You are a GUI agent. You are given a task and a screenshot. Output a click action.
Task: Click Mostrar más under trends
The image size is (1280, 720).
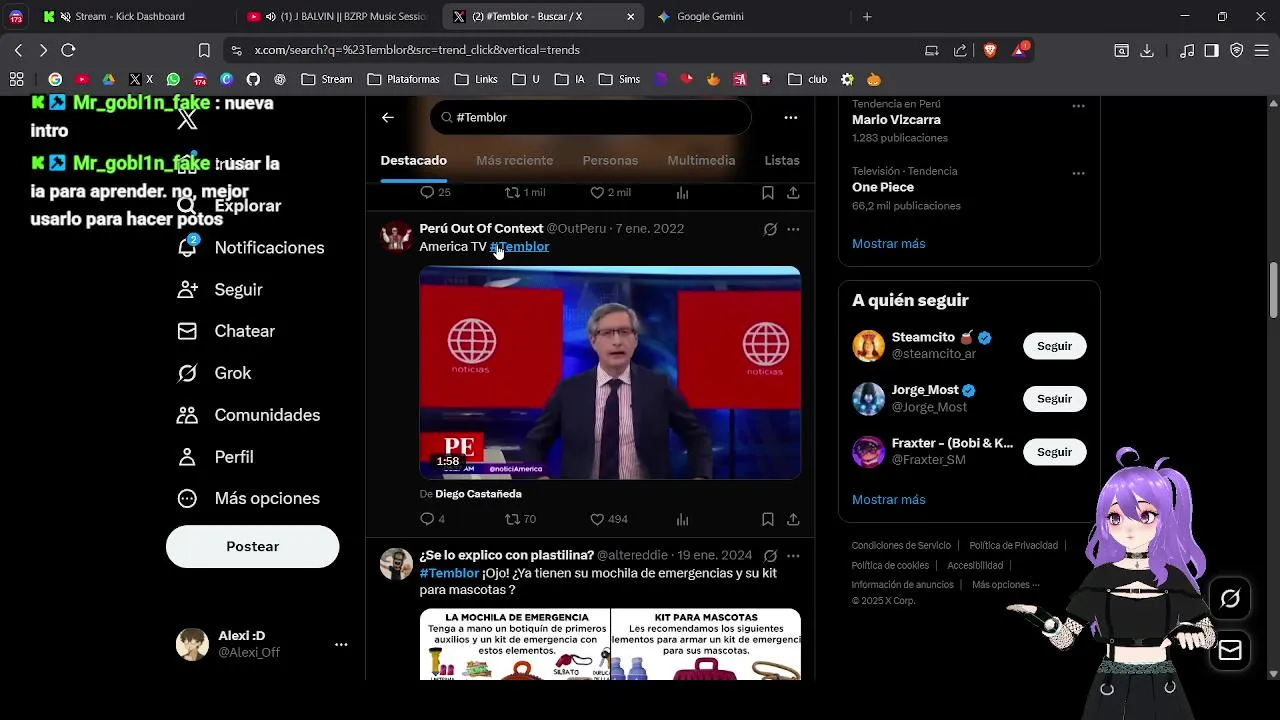(x=888, y=244)
